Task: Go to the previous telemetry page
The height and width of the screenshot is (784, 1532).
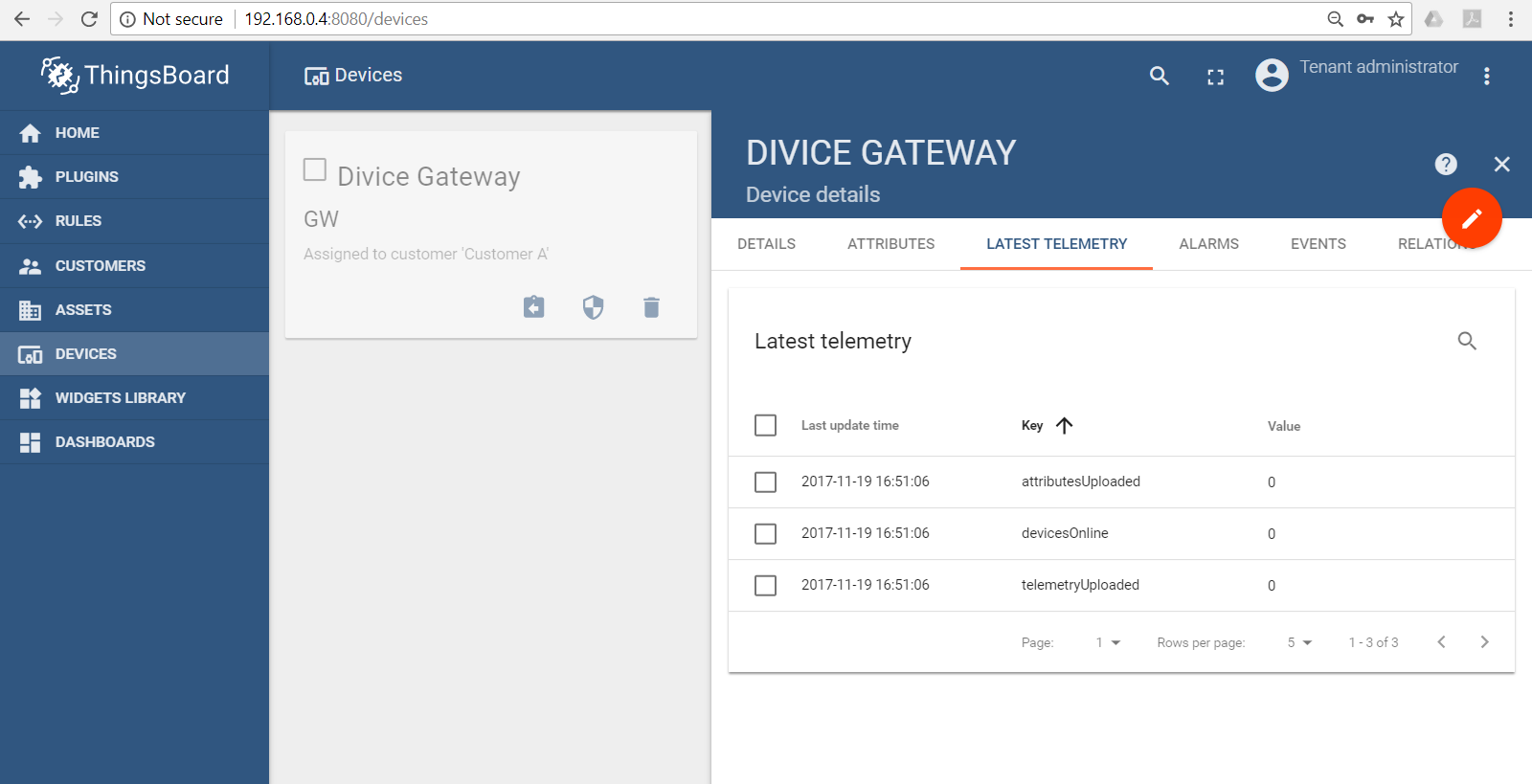Action: 1441,642
